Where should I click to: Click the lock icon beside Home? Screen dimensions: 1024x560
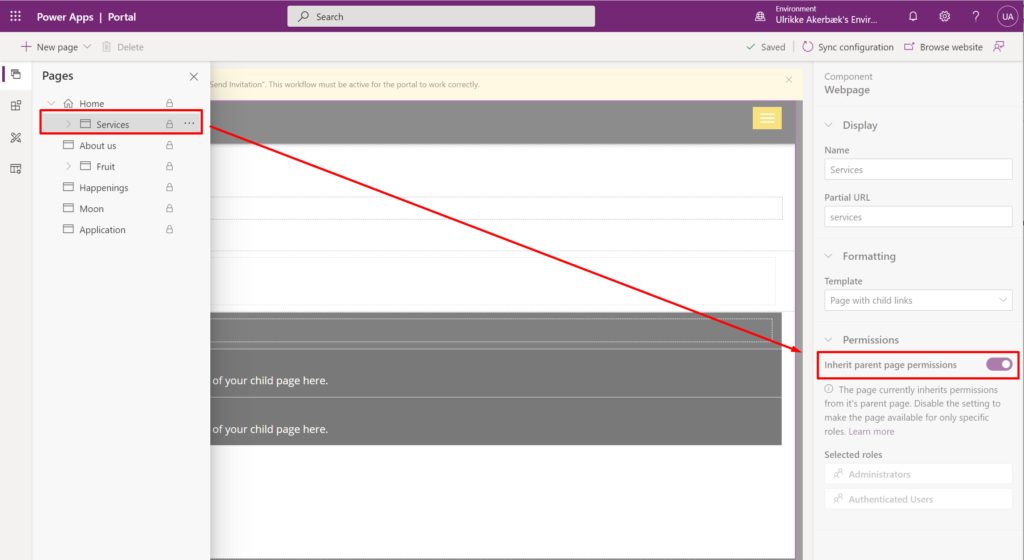pos(169,103)
